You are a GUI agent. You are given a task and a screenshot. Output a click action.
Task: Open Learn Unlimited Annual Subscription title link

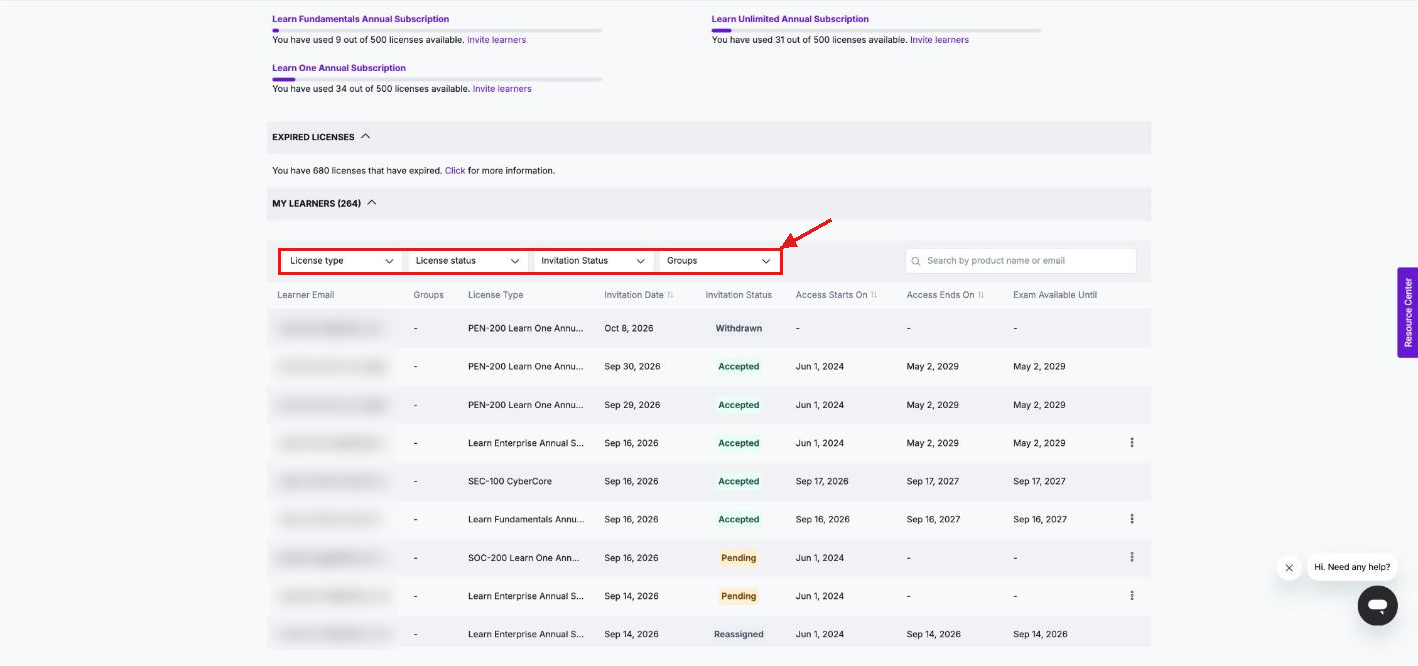click(x=790, y=19)
